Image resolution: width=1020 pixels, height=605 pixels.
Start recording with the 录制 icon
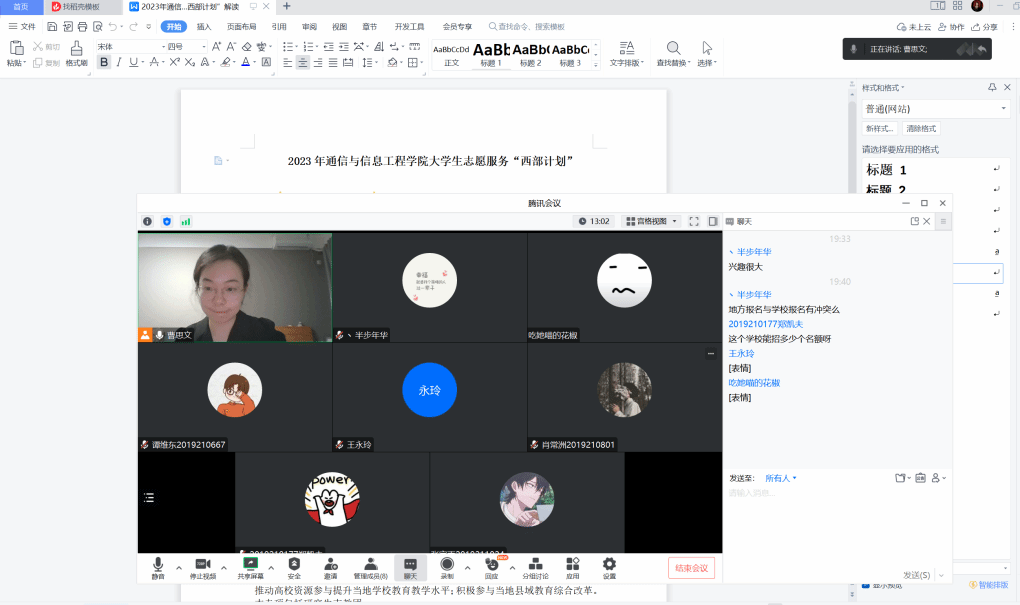[x=447, y=567]
